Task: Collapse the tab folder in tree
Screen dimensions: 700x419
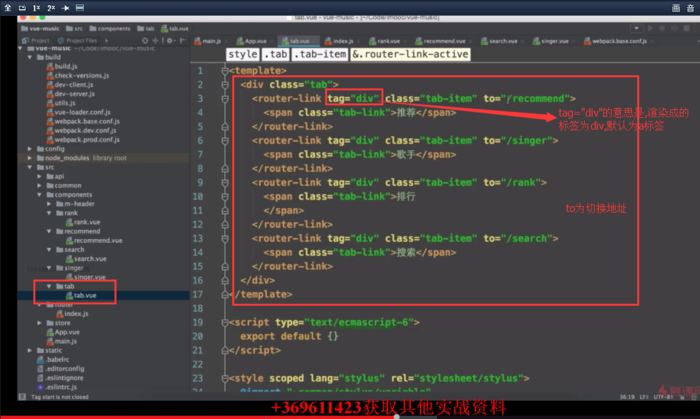Action: 49,286
